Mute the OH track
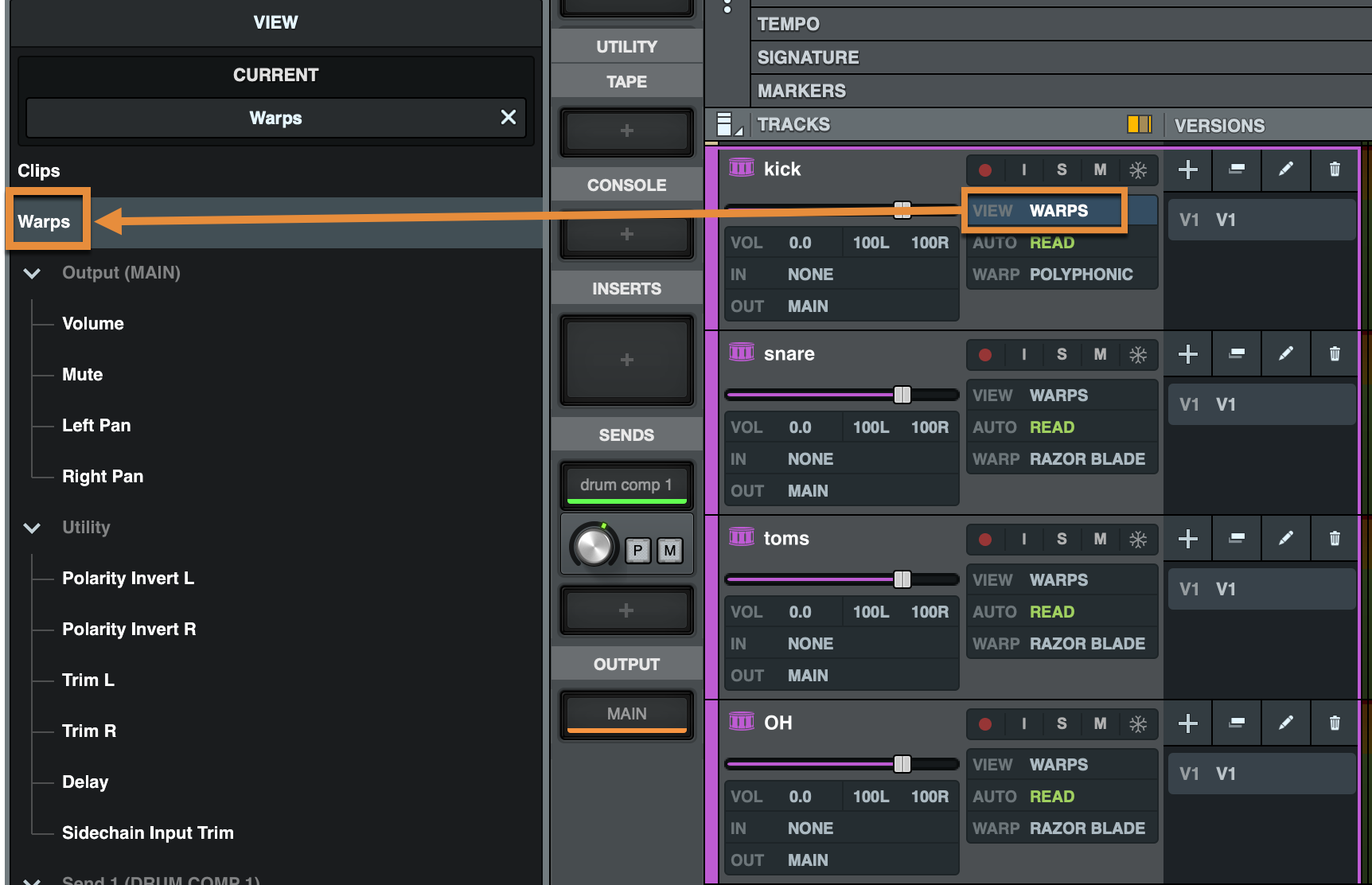Screen dimensions: 1372x885 point(1100,723)
